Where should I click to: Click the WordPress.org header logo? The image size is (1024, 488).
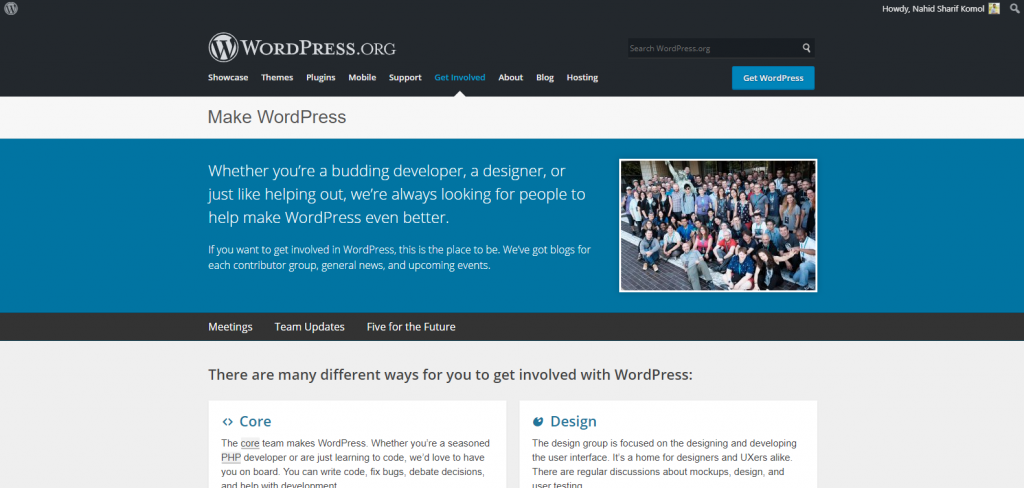point(302,48)
